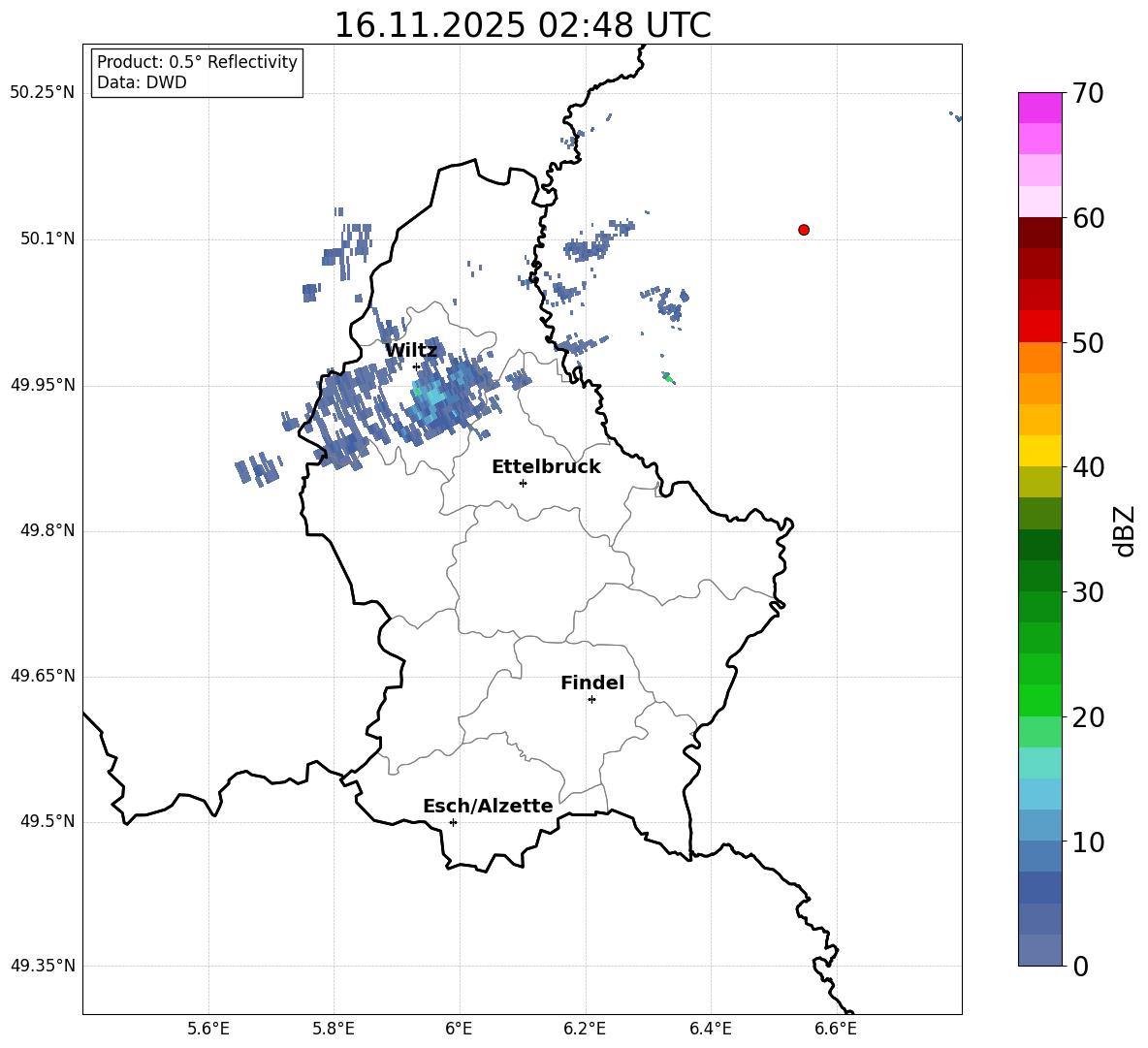Click the 5.8°E longitude label

click(334, 1029)
